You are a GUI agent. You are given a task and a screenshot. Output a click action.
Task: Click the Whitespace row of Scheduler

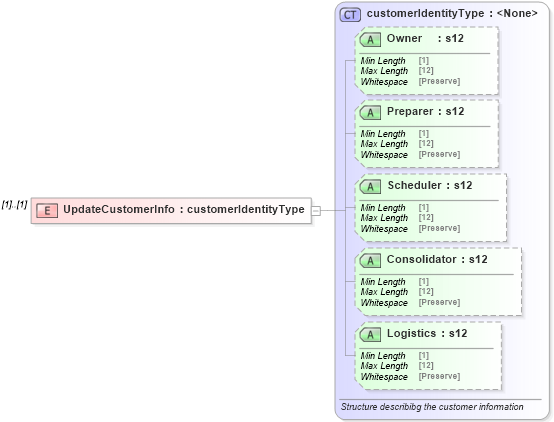click(x=410, y=229)
